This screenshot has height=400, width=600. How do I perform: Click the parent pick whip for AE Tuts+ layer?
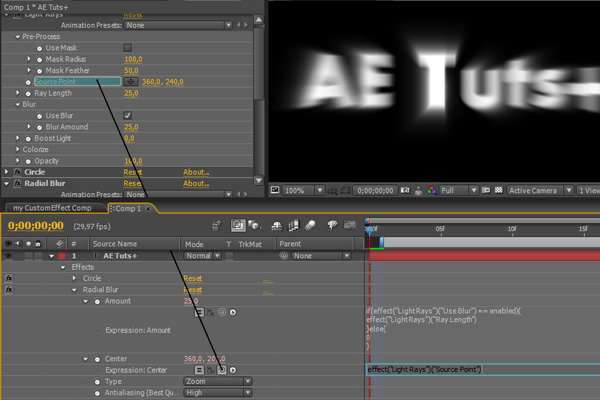click(284, 256)
